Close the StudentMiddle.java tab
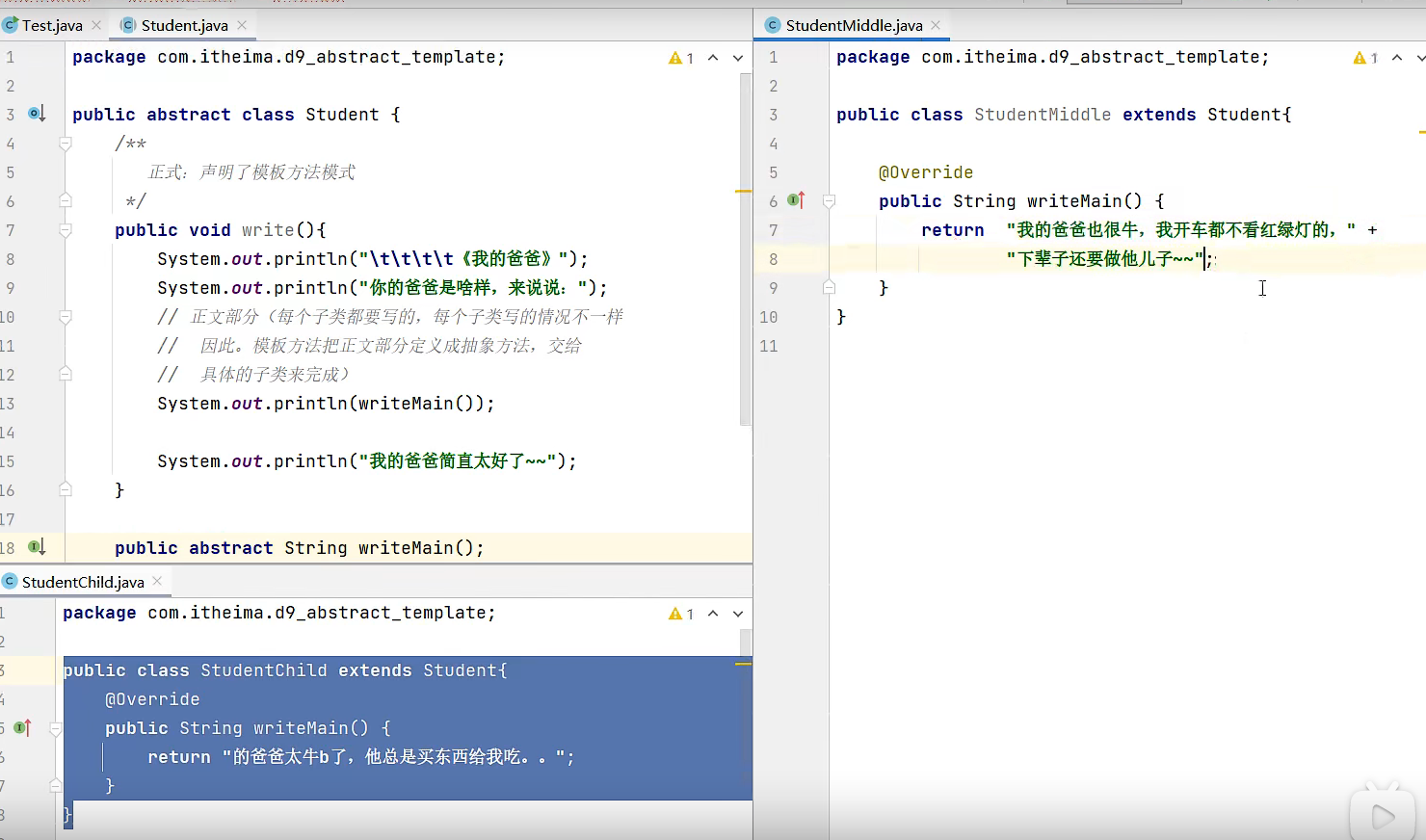Image resolution: width=1426 pixels, height=840 pixels. point(936,25)
